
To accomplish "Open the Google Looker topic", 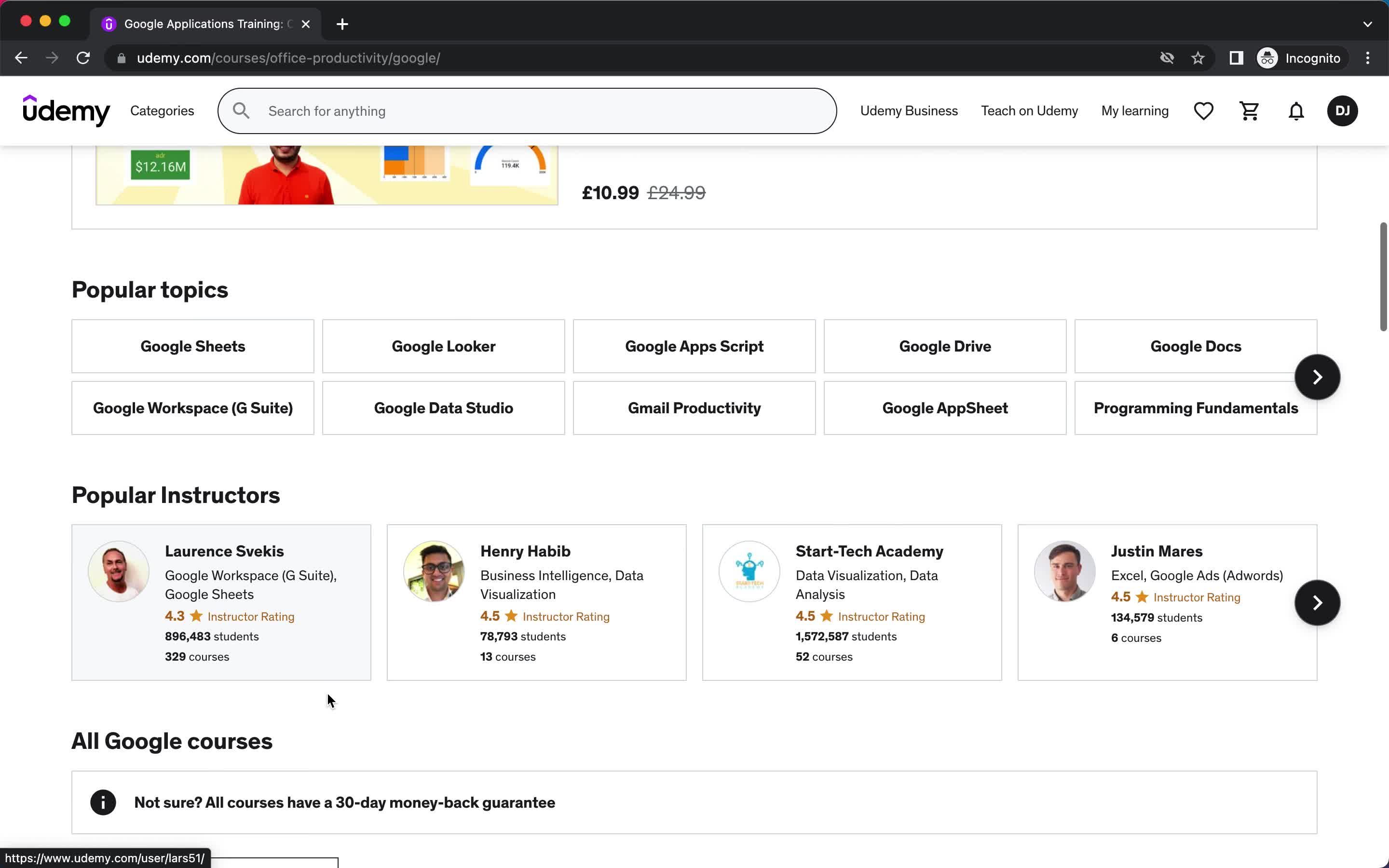I will click(x=443, y=346).
